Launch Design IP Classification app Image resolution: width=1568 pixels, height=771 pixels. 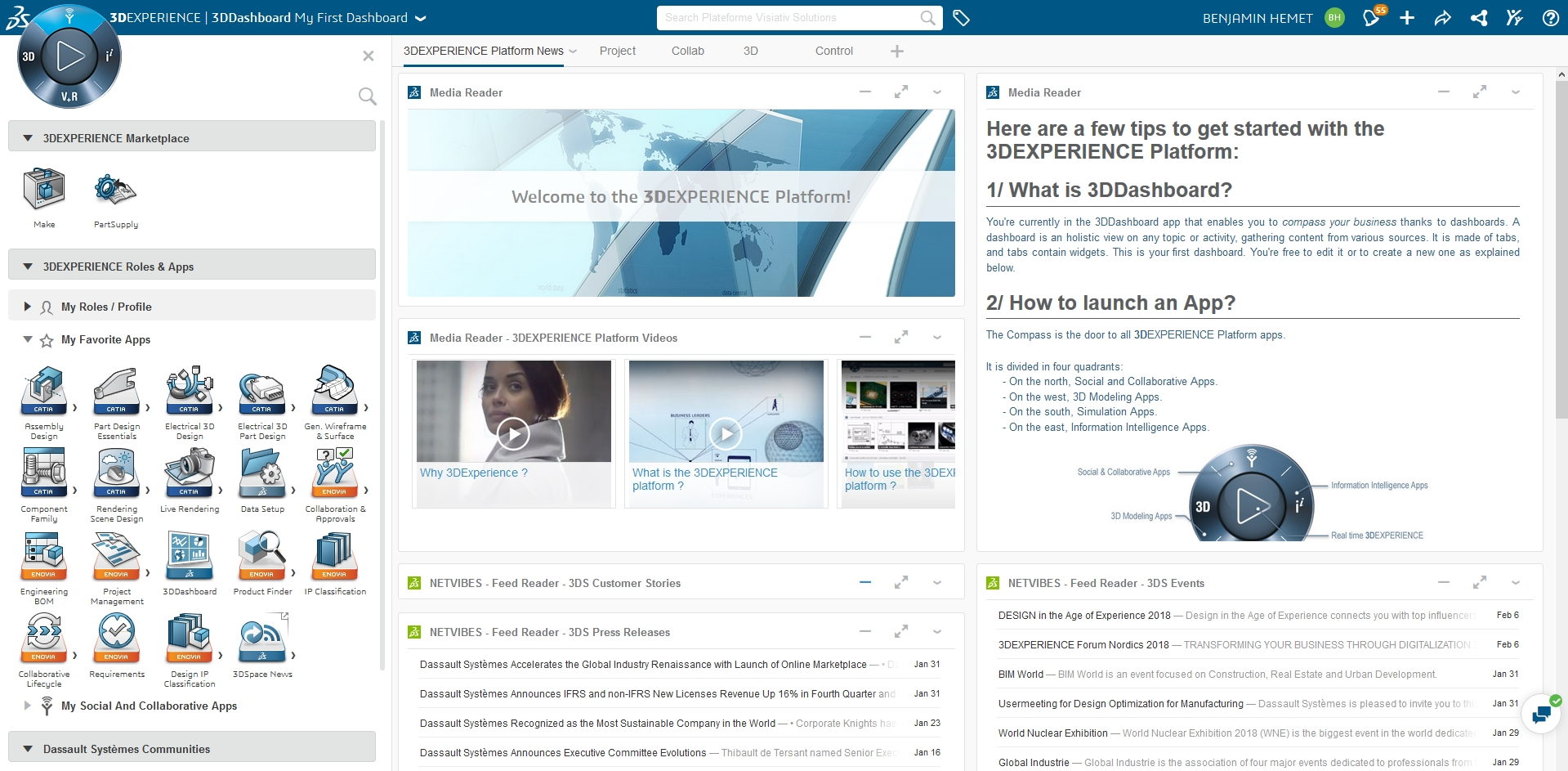[189, 639]
